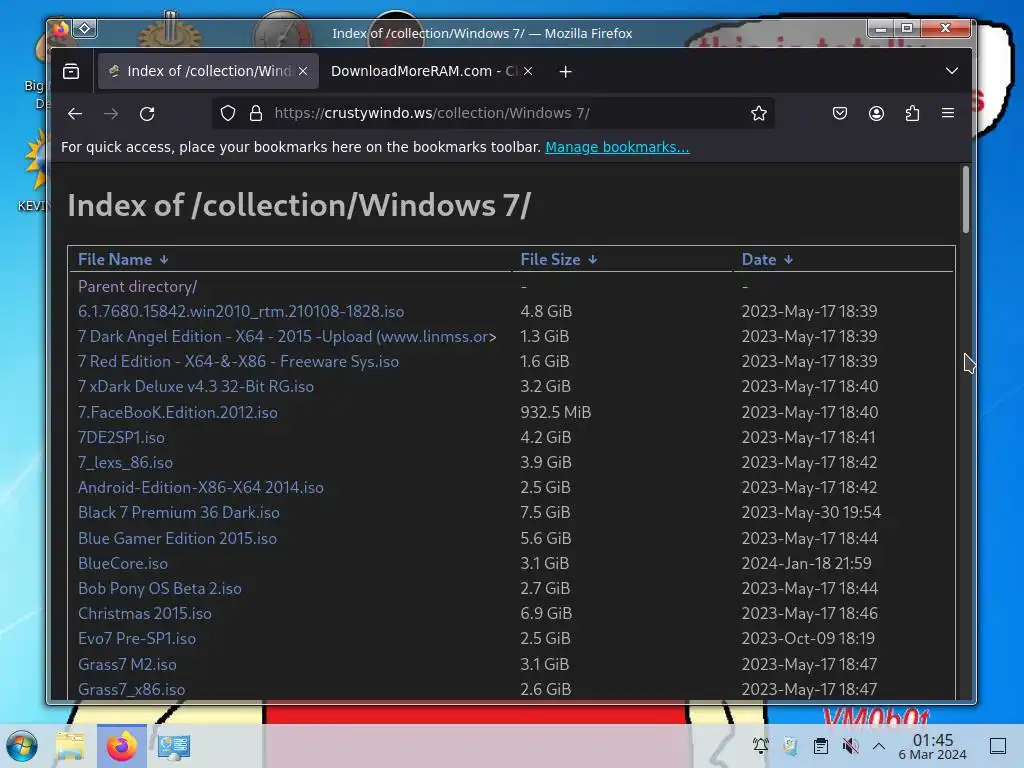Expand hidden system tray icons arrow
The image size is (1024, 768).
click(x=879, y=746)
